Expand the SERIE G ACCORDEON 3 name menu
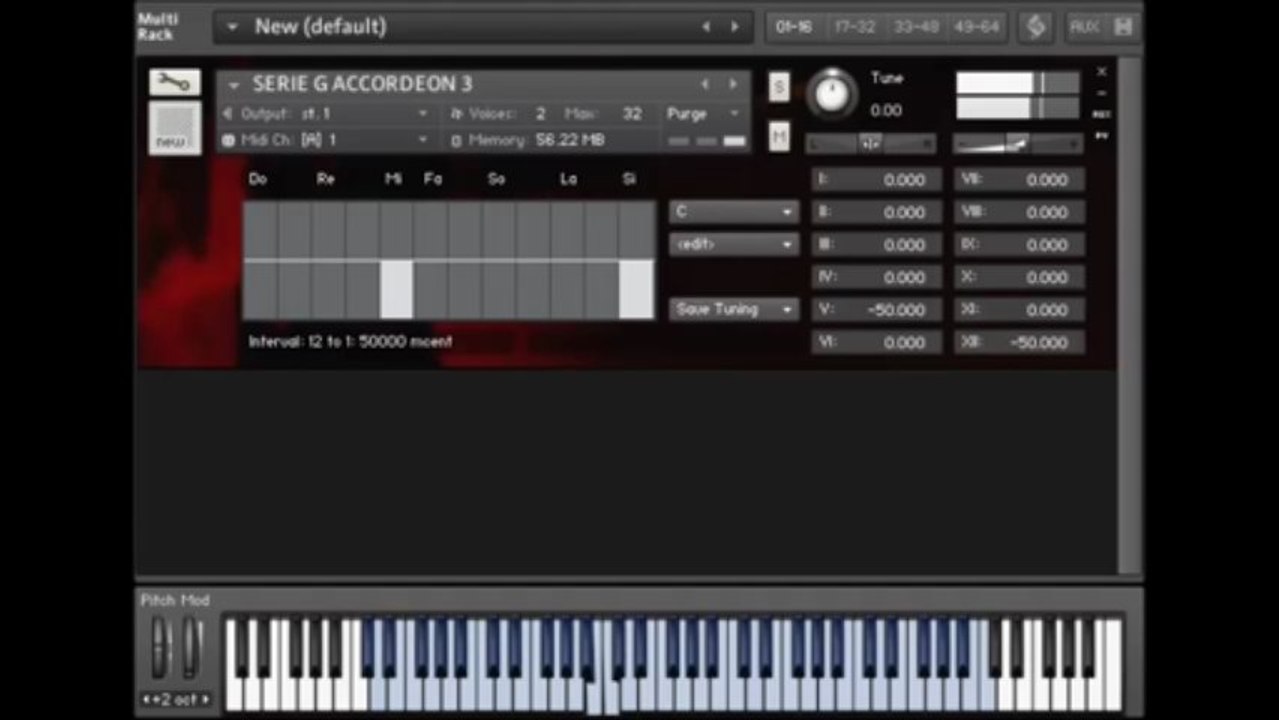The image size is (1279, 720). click(x=234, y=85)
